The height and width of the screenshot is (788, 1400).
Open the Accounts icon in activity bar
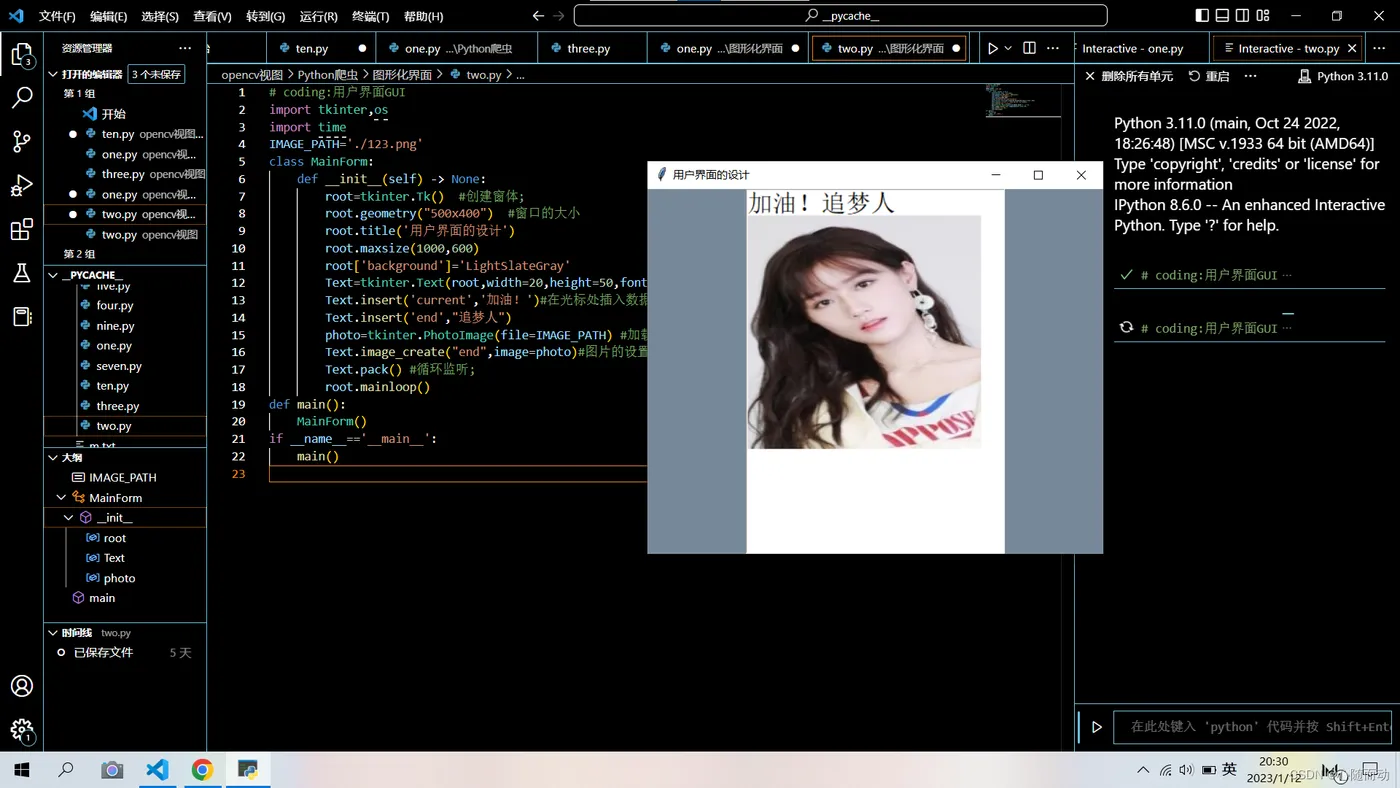click(x=21, y=686)
